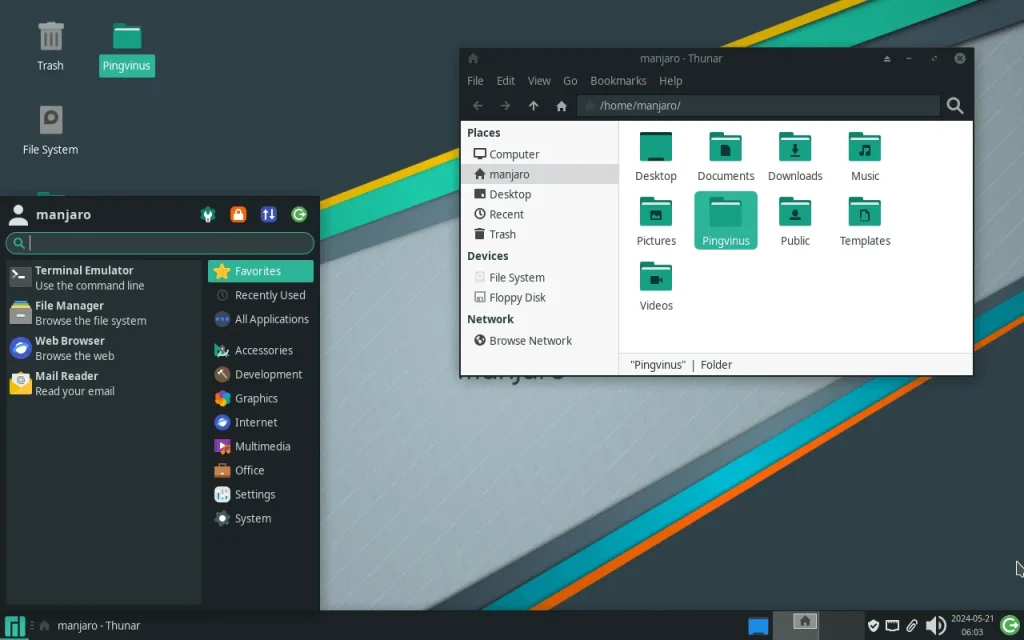This screenshot has width=1024, height=640.
Task: Open the System category
Action: 261,519
